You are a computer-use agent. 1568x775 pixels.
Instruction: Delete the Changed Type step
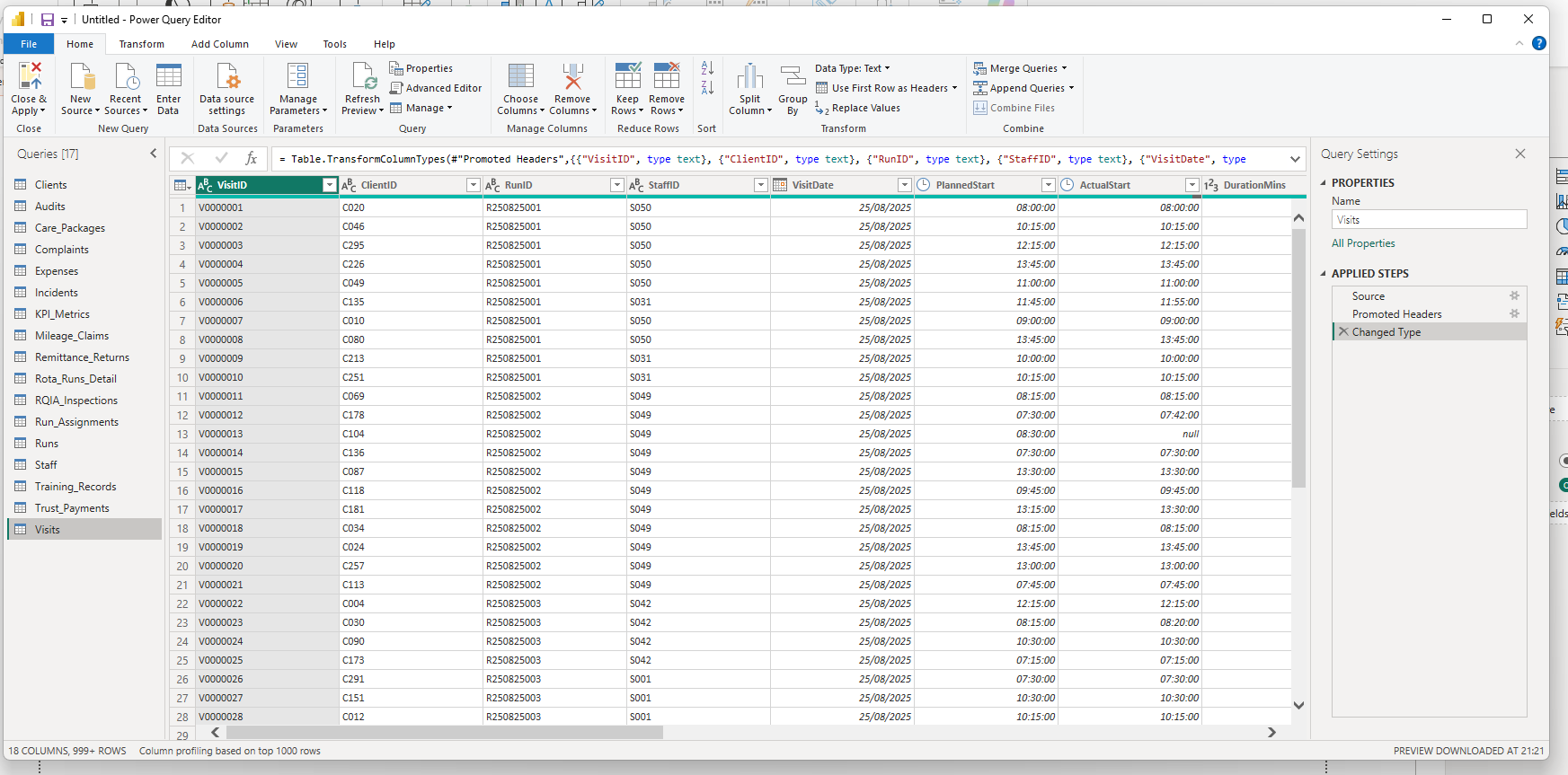click(x=1343, y=331)
